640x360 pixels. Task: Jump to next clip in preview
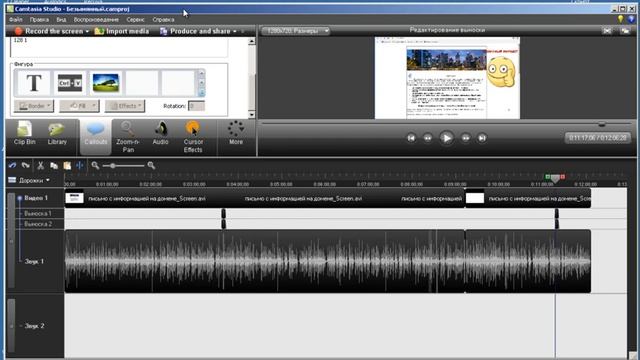(482, 138)
